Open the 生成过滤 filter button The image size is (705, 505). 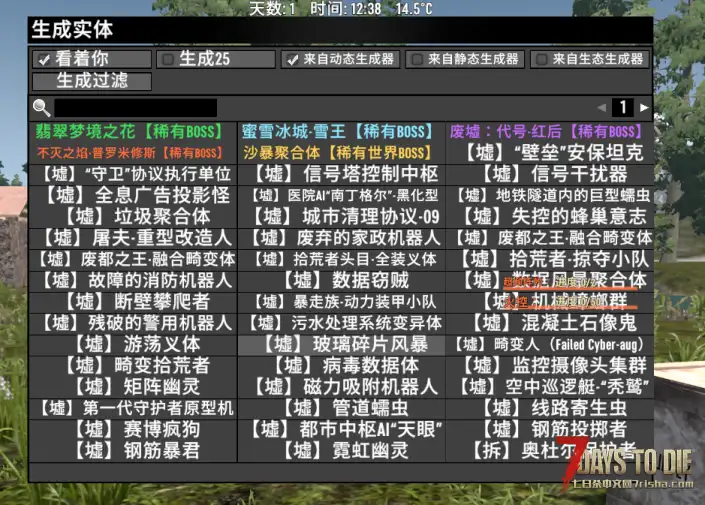pos(92,81)
